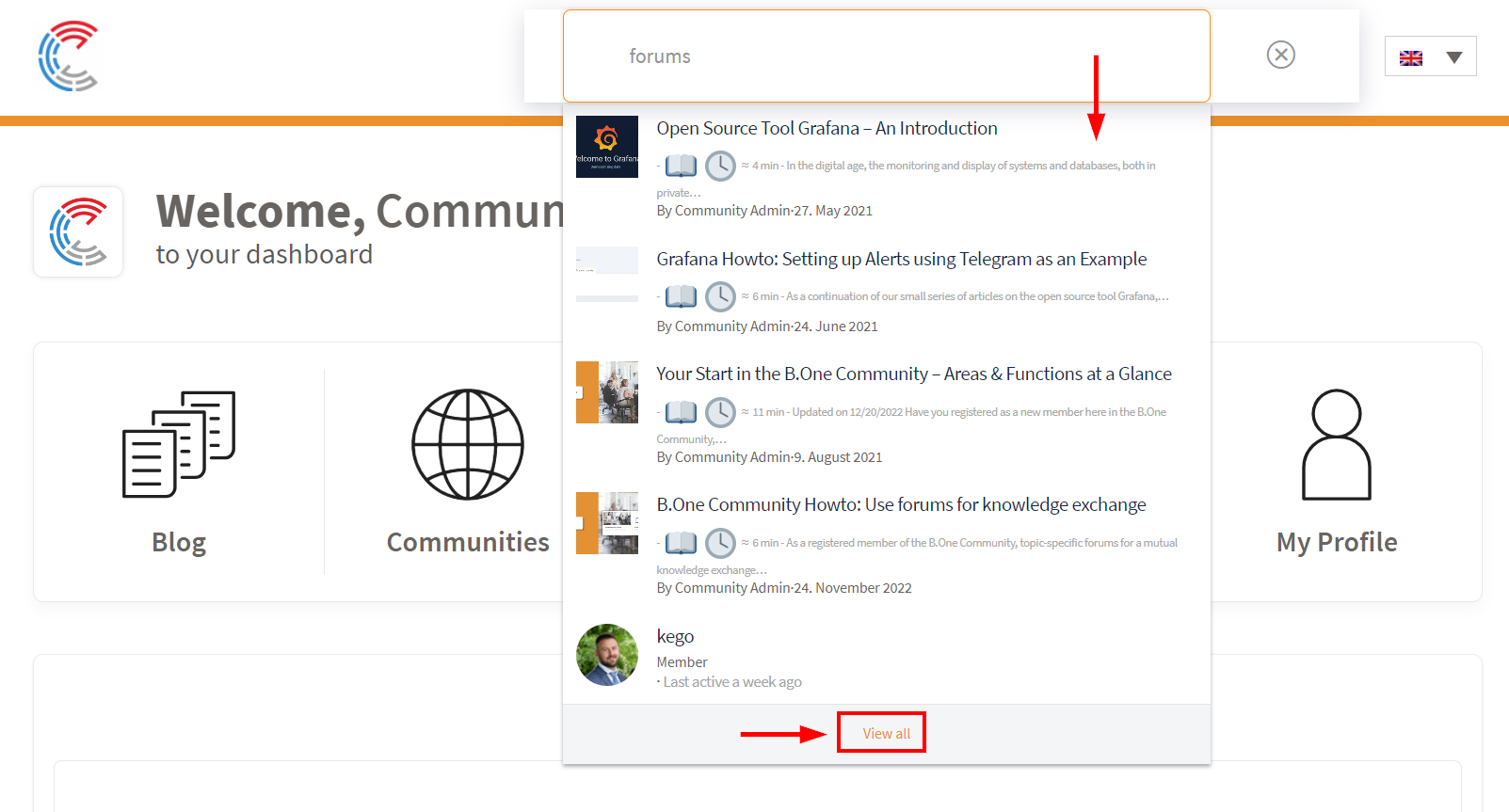1509x812 pixels.
Task: Click the View all link
Action: tap(886, 733)
